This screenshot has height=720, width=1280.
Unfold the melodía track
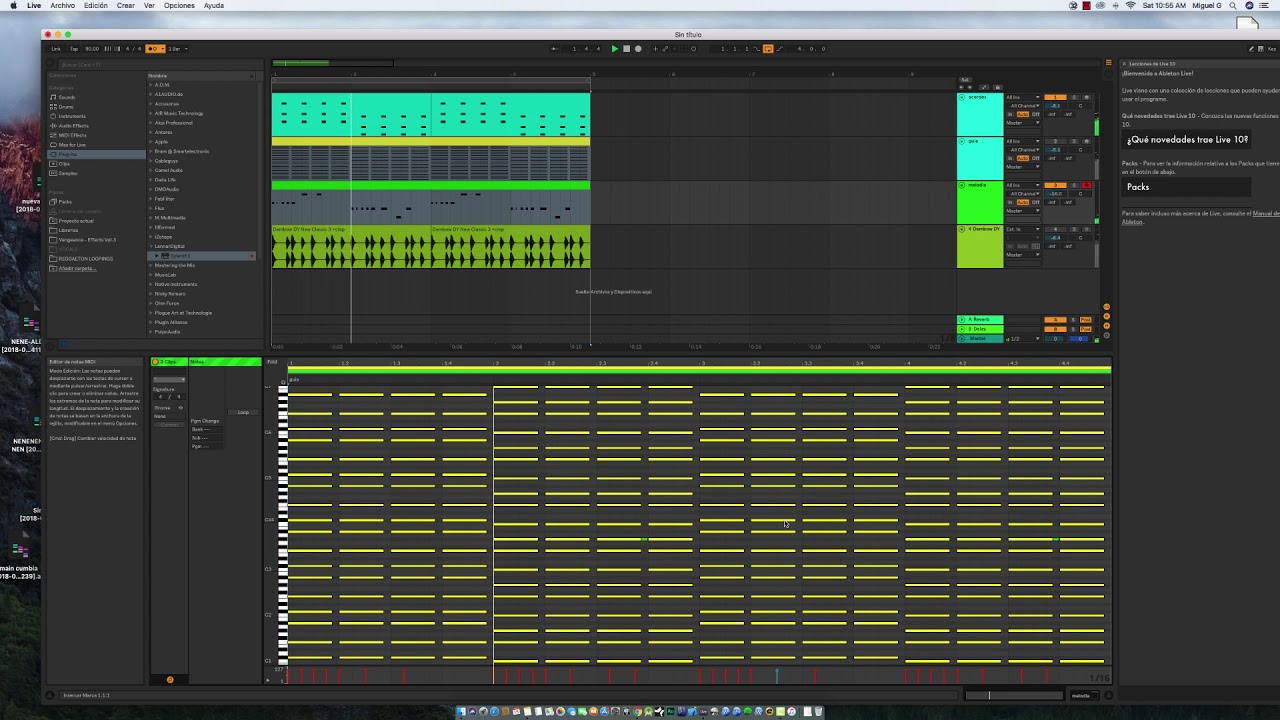(x=962, y=185)
